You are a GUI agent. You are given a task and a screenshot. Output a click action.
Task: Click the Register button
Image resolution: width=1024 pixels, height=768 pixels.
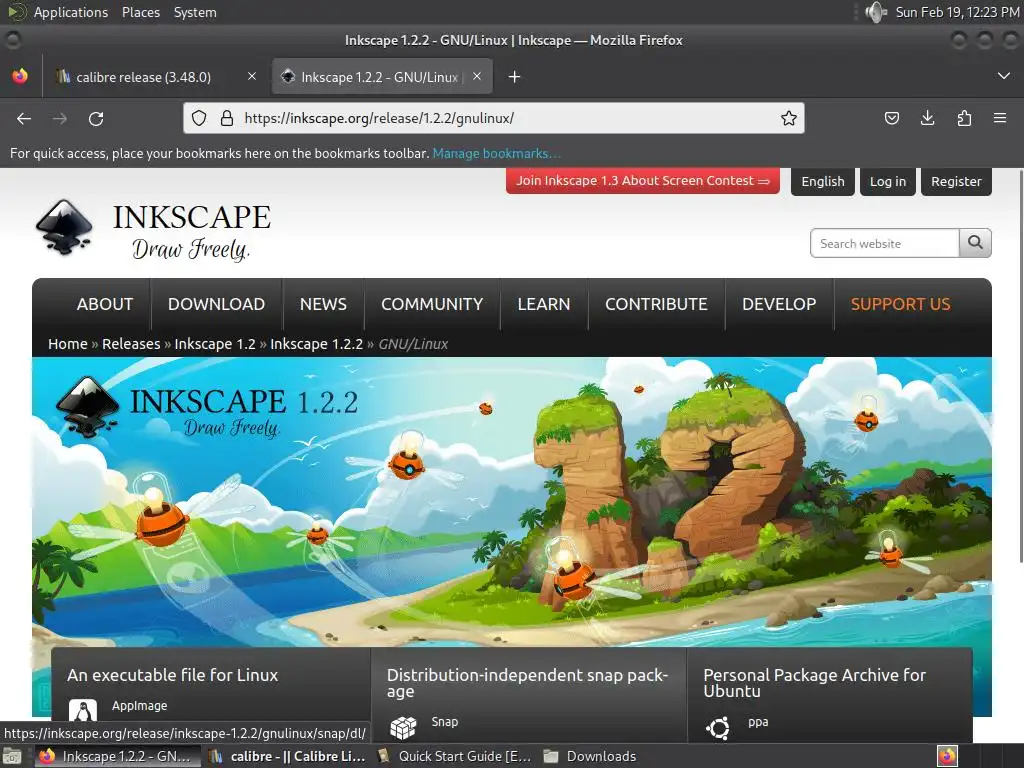click(956, 182)
